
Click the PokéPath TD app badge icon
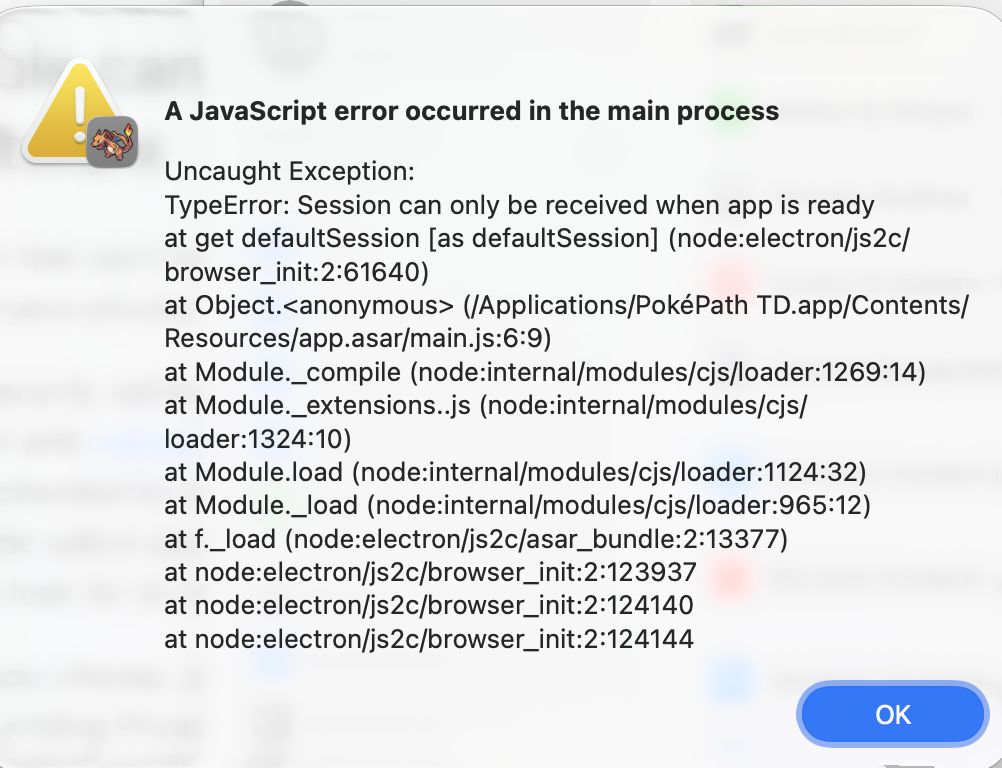(x=111, y=141)
